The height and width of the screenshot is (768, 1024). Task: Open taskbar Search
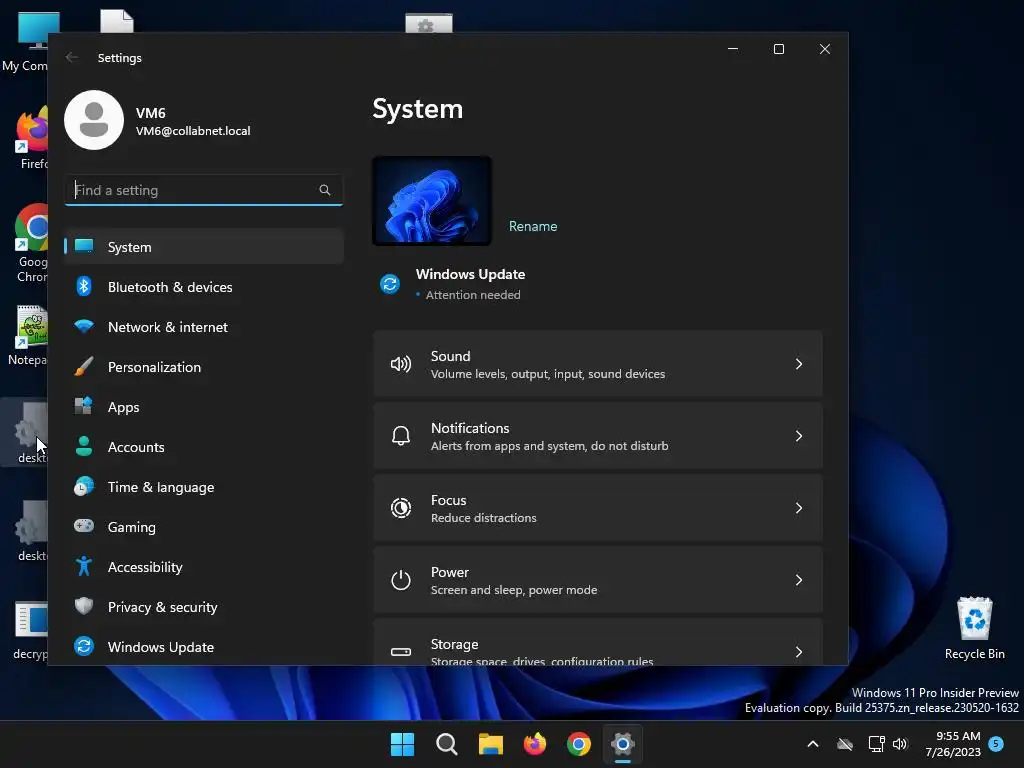pos(447,744)
